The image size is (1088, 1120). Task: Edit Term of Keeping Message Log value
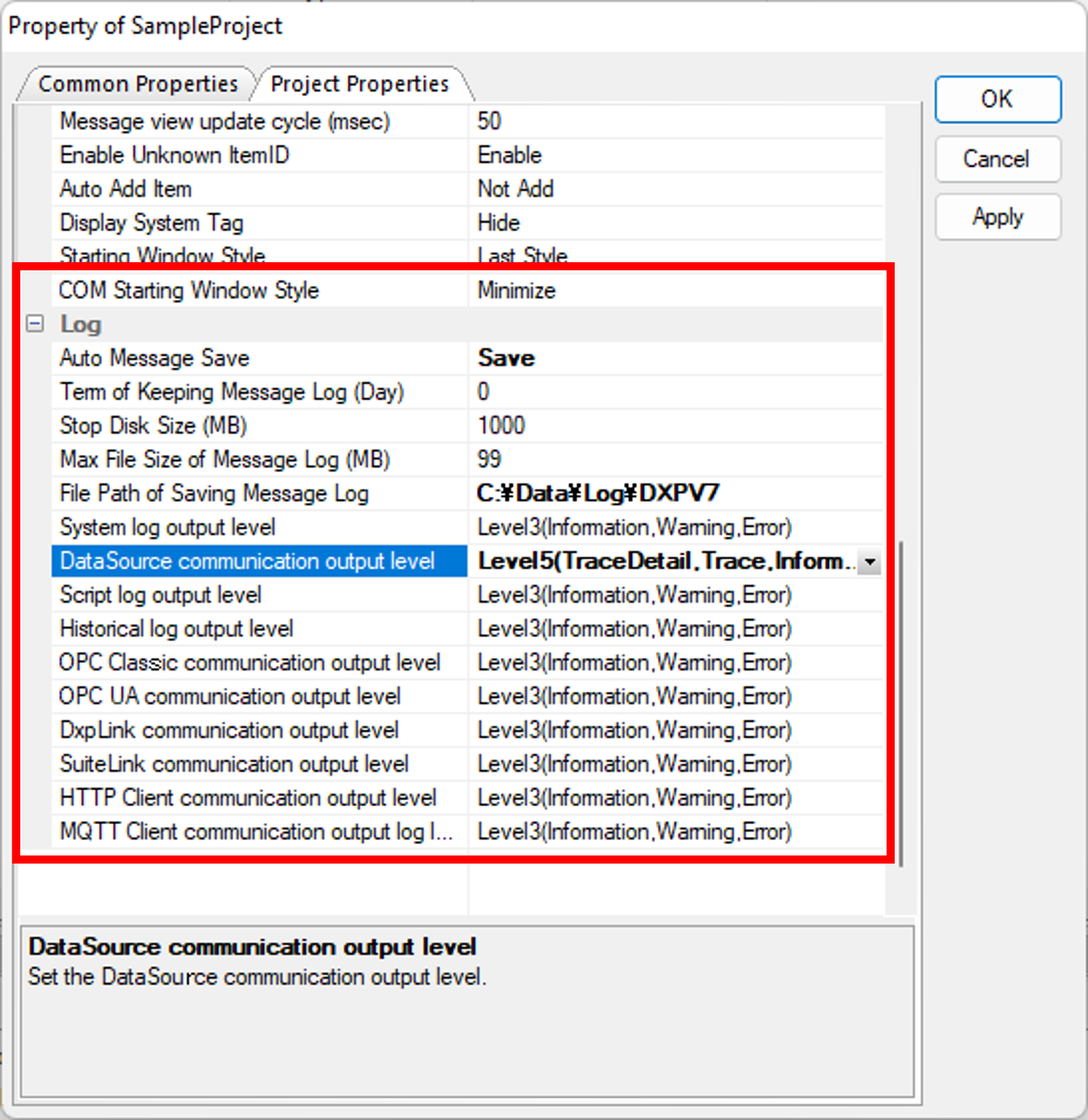[x=674, y=392]
